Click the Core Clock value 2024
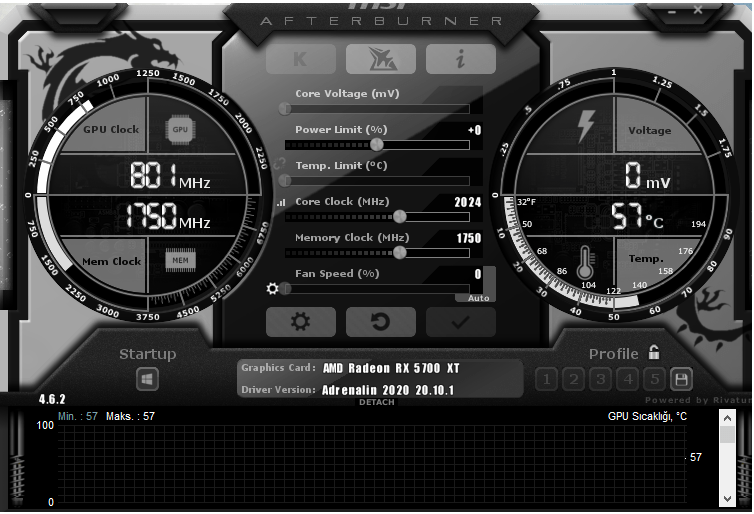 [x=468, y=202]
